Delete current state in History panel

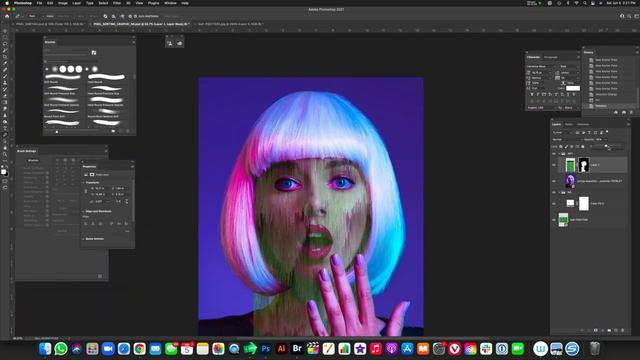631,112
